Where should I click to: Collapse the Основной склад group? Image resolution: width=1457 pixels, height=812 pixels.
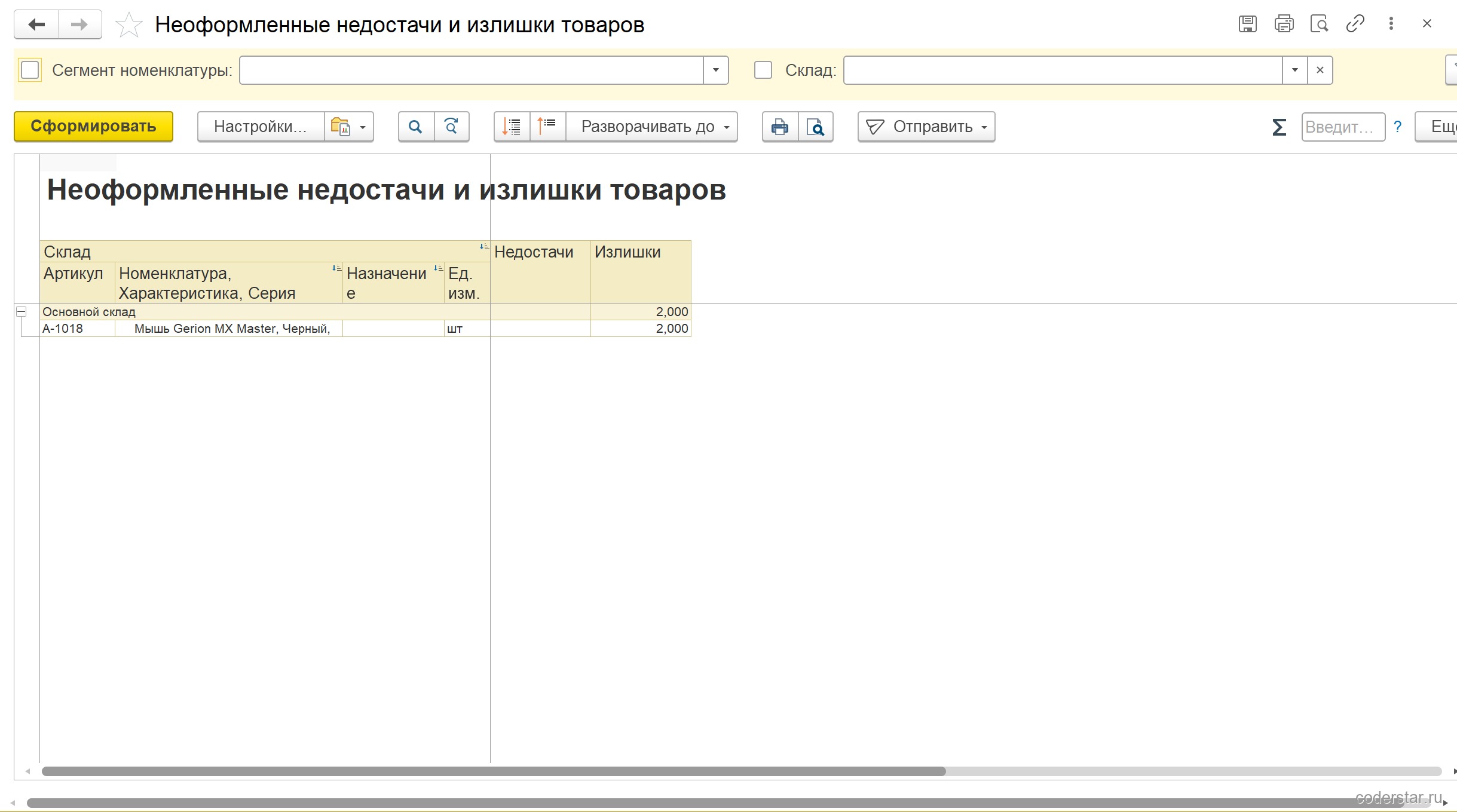click(21, 311)
